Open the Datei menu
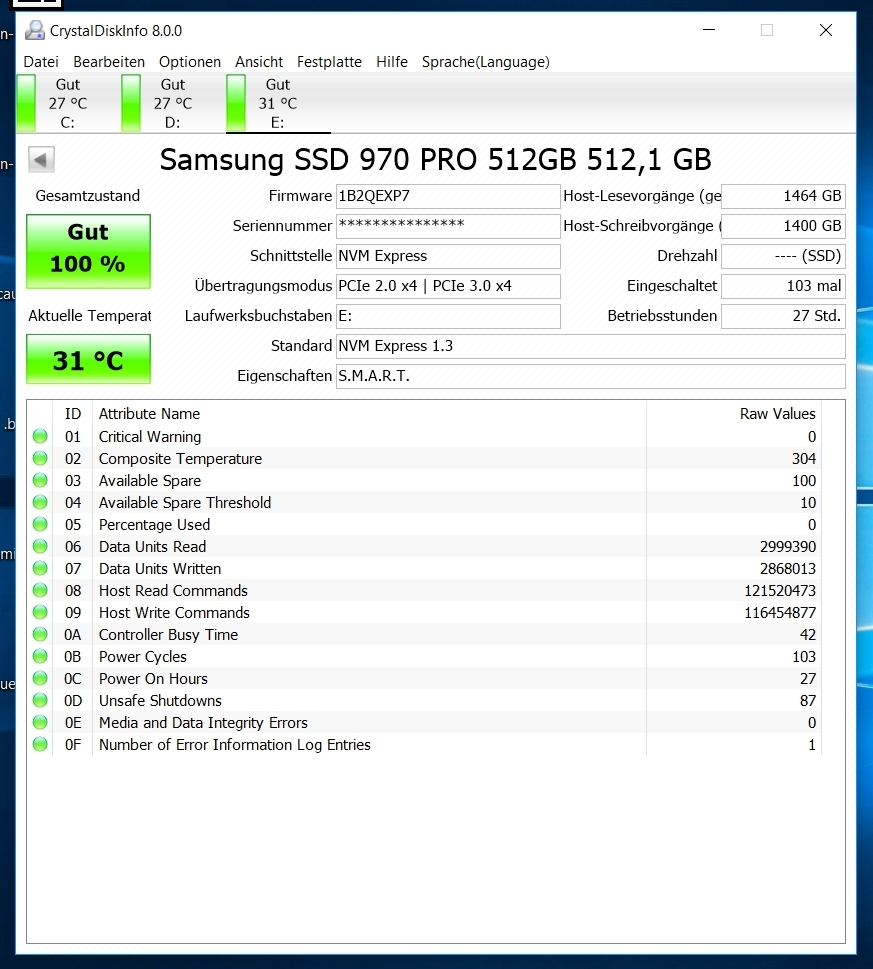 41,62
